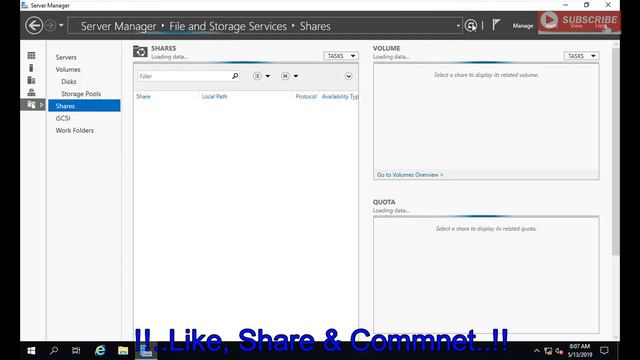Image resolution: width=640 pixels, height=360 pixels.
Task: Show hidden system tray icons
Action: 537,351
